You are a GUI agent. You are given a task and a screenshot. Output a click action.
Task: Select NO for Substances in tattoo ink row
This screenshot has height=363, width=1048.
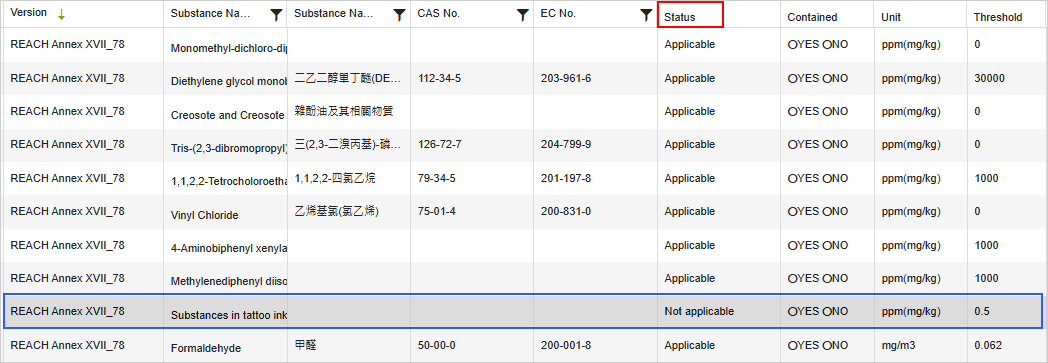[827, 312]
